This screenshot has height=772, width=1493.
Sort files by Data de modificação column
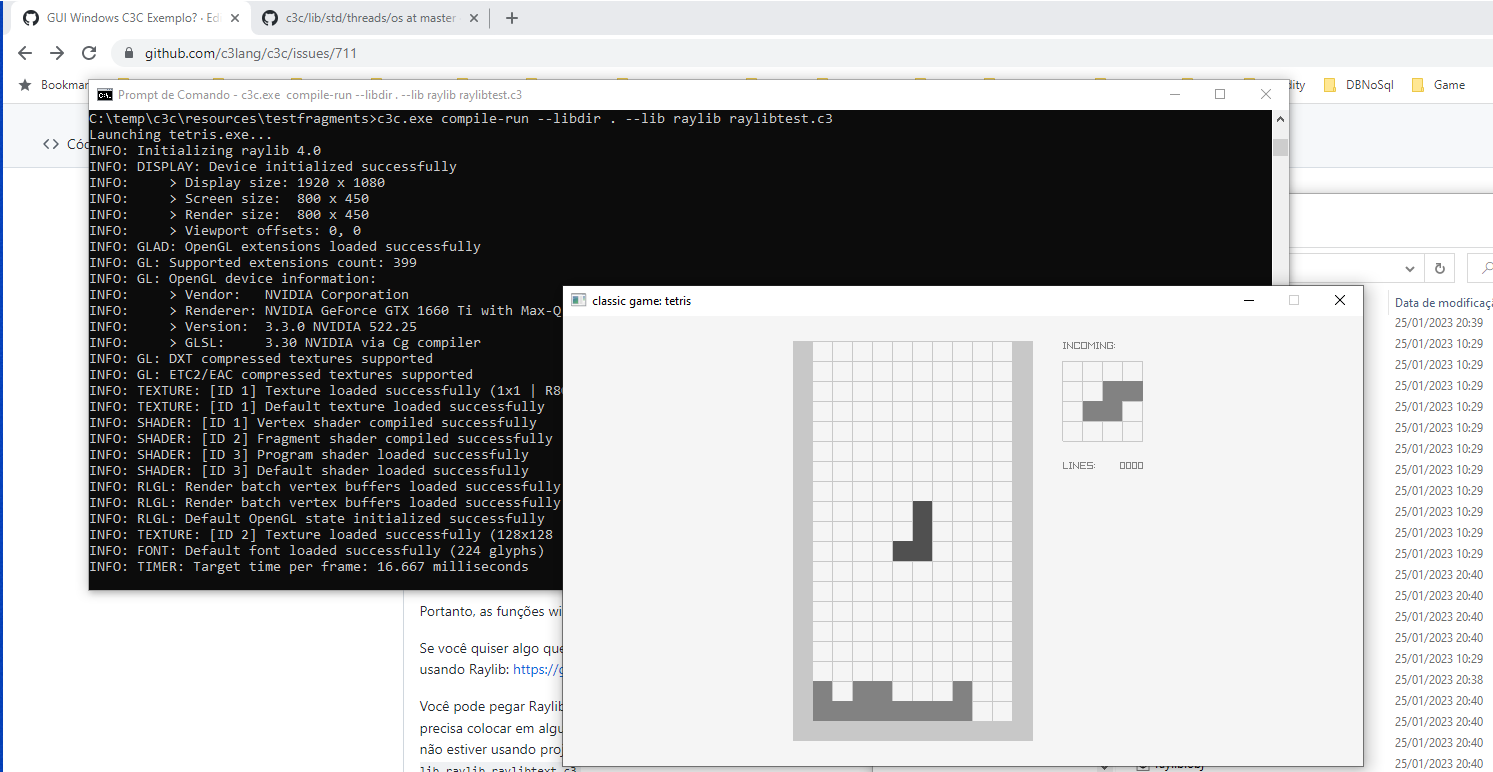[1441, 301]
